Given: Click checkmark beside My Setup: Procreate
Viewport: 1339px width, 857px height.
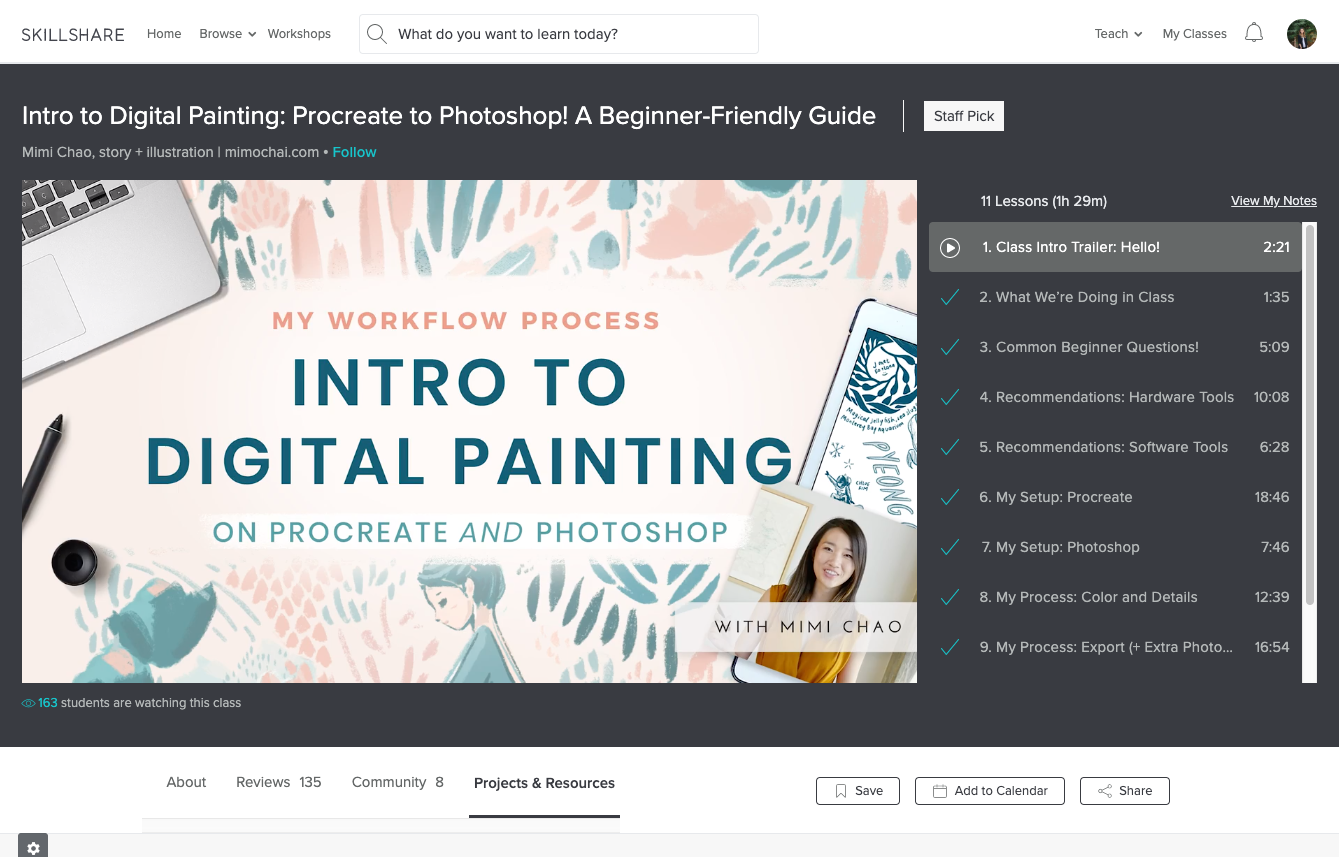Looking at the screenshot, I should (950, 497).
